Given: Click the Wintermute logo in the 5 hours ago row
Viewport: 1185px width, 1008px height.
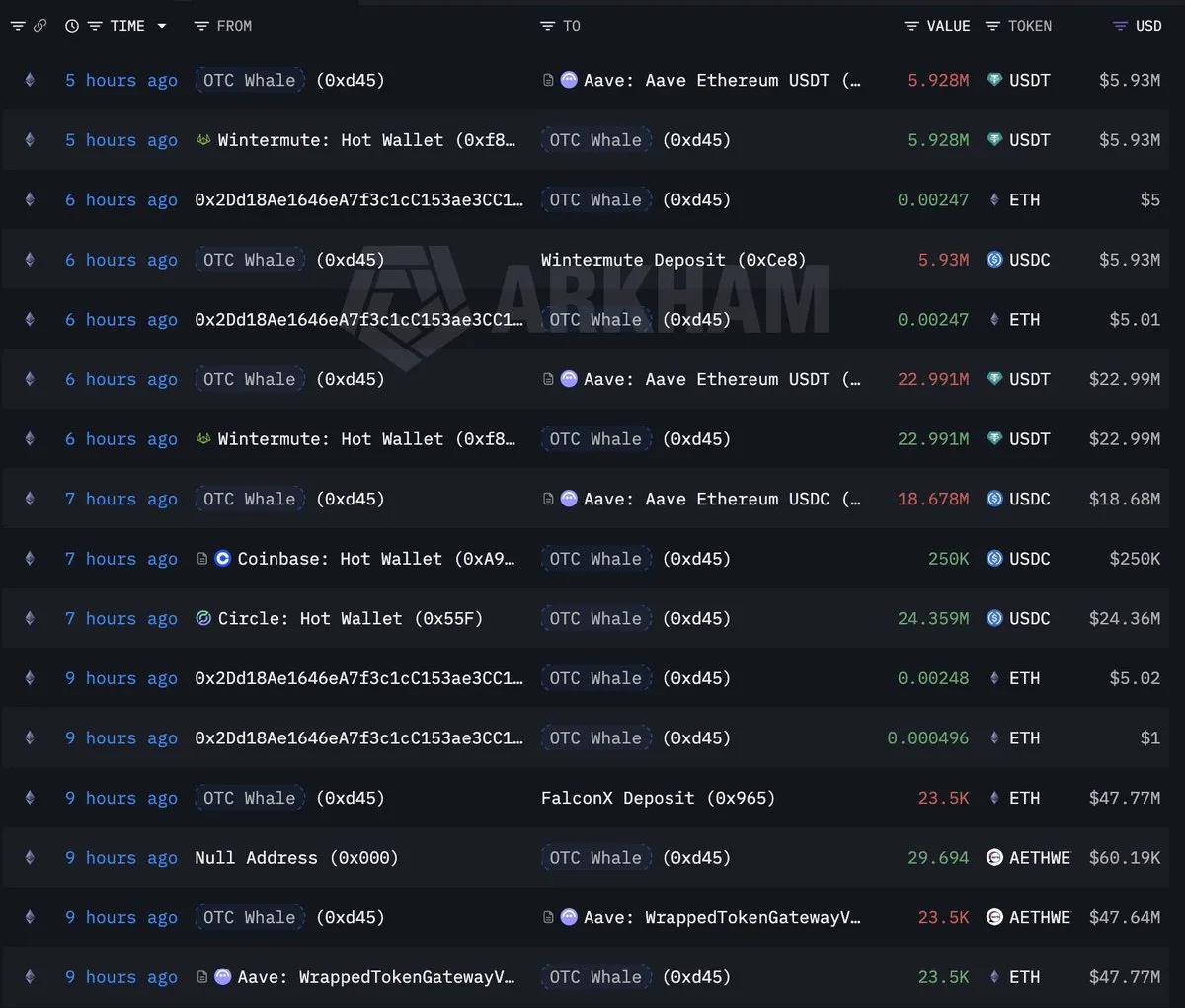Looking at the screenshot, I should (x=203, y=140).
